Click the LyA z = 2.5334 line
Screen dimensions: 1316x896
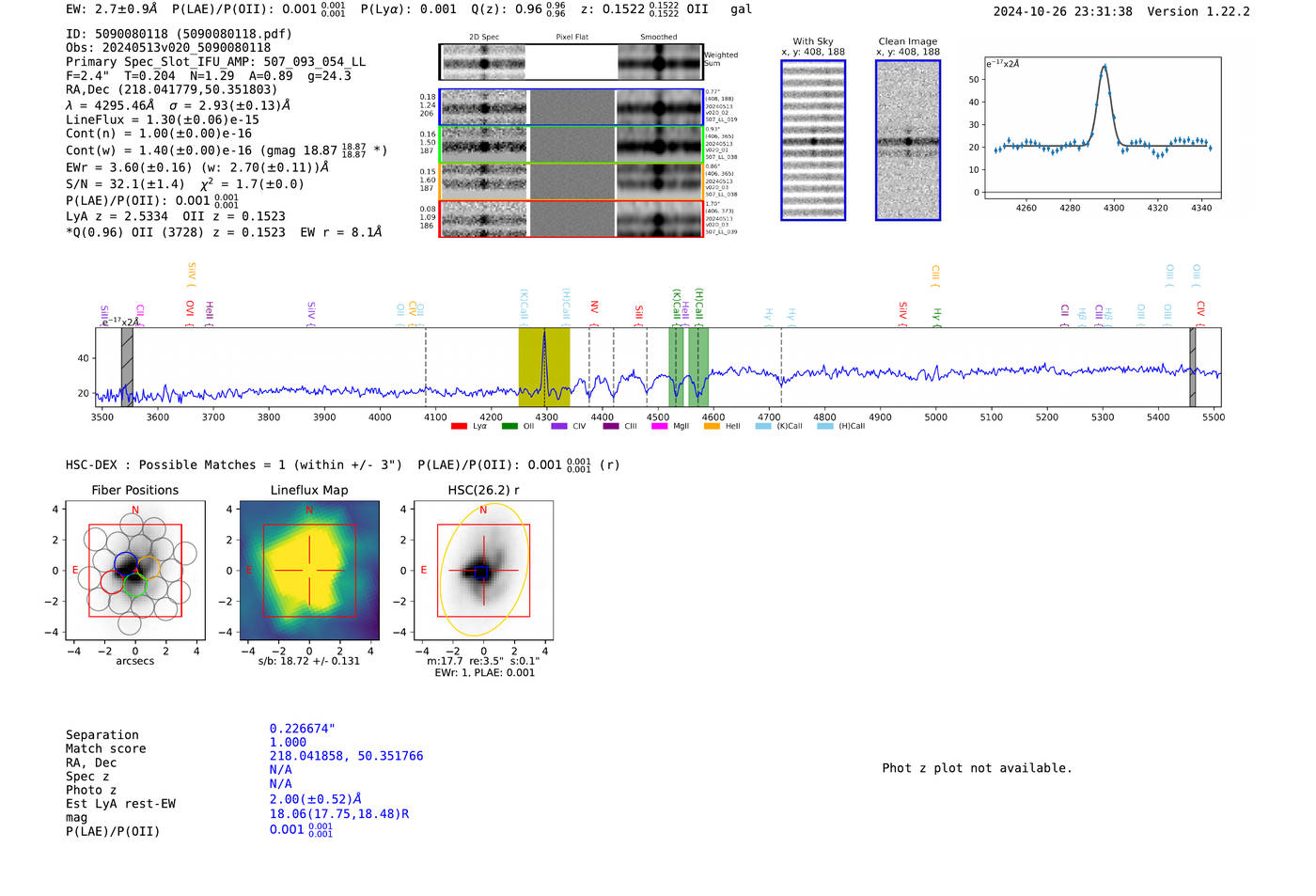pos(176,216)
